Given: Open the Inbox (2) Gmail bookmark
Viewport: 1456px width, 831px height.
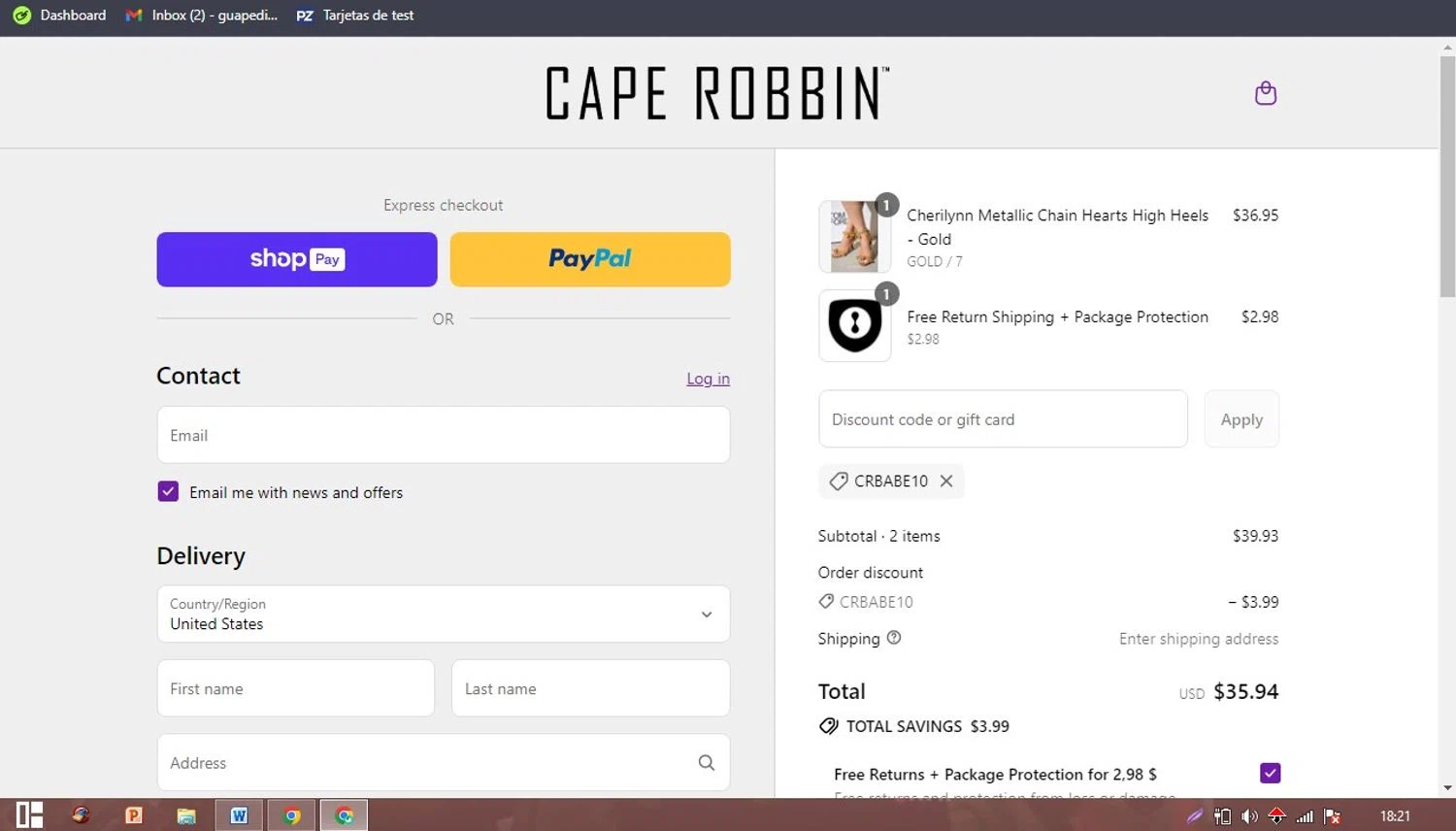Looking at the screenshot, I should (x=202, y=16).
